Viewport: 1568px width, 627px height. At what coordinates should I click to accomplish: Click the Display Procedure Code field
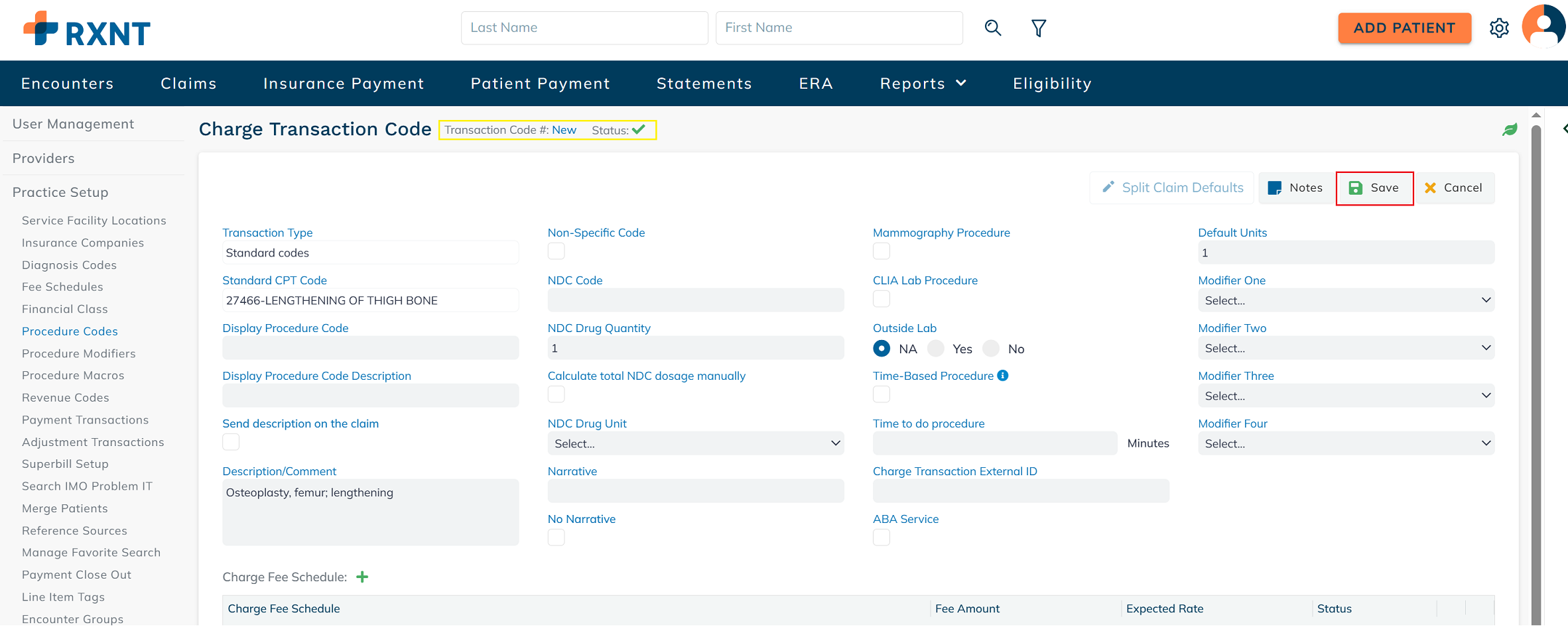point(370,348)
